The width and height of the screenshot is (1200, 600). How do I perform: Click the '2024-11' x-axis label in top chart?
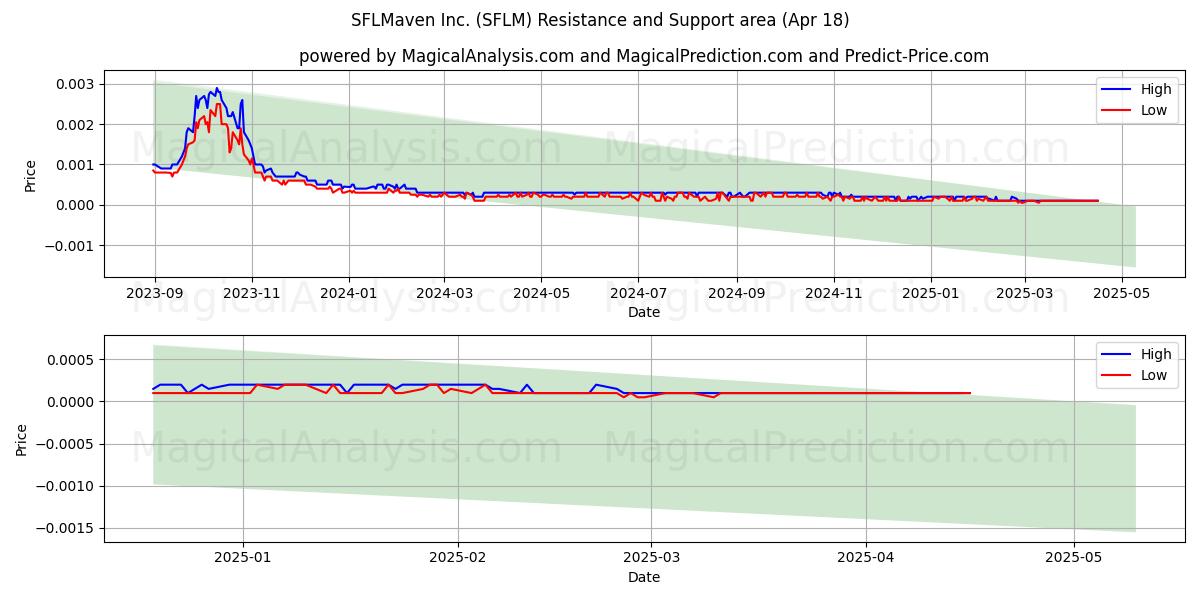pyautogui.click(x=834, y=293)
